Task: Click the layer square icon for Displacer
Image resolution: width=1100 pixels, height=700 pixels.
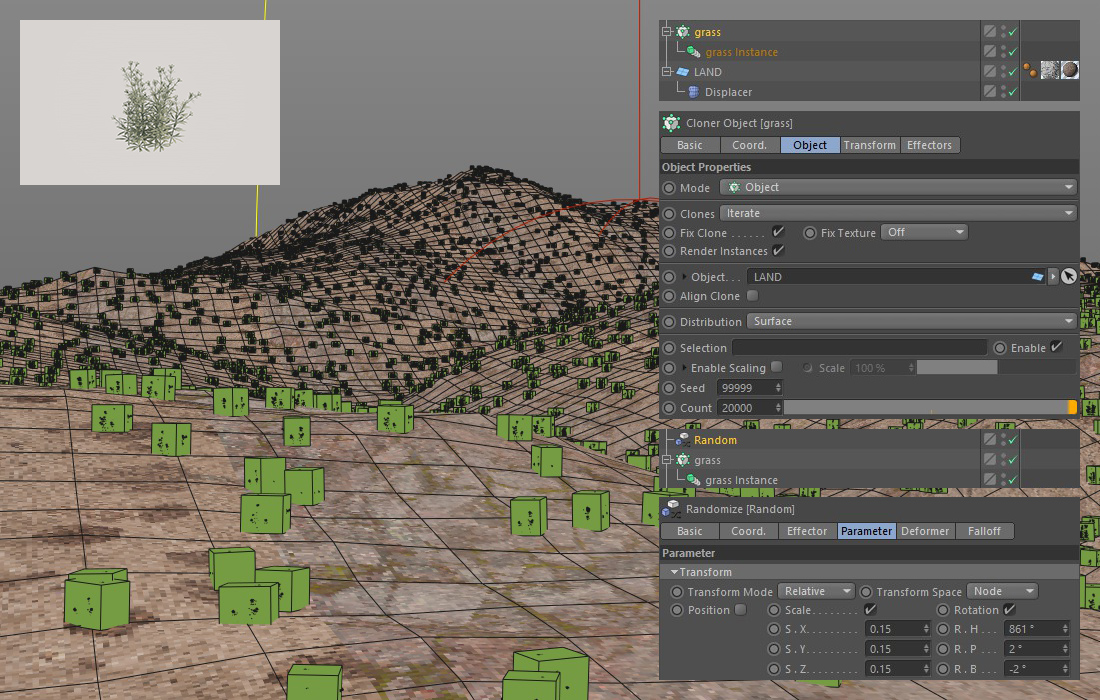Action: tap(989, 92)
